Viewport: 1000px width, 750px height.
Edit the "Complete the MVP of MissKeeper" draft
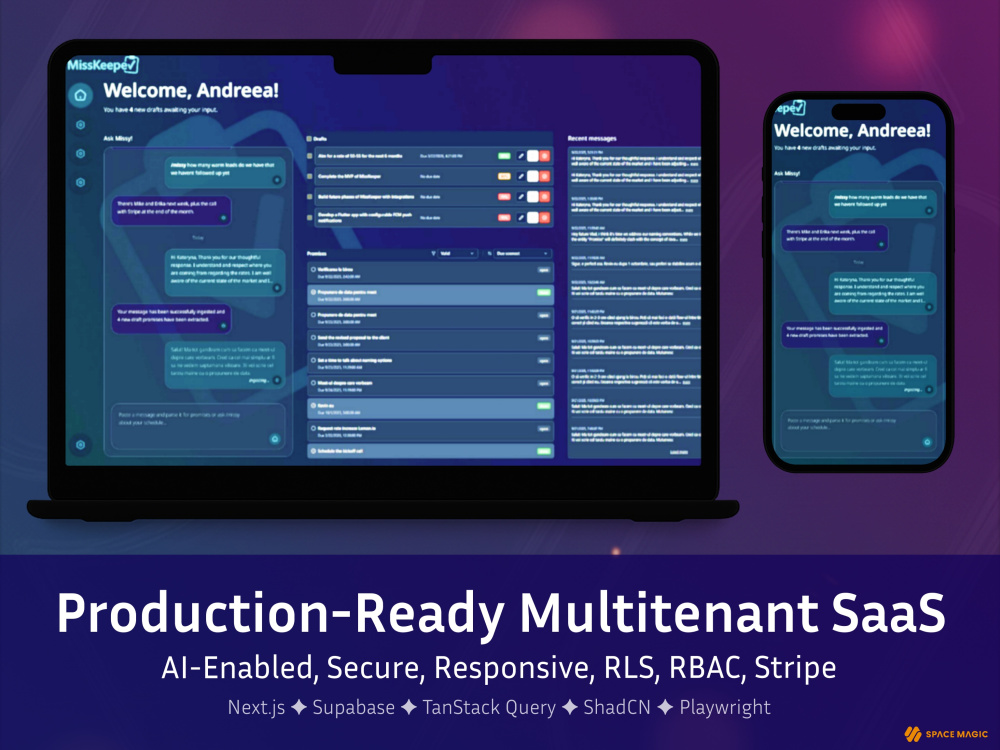point(521,176)
